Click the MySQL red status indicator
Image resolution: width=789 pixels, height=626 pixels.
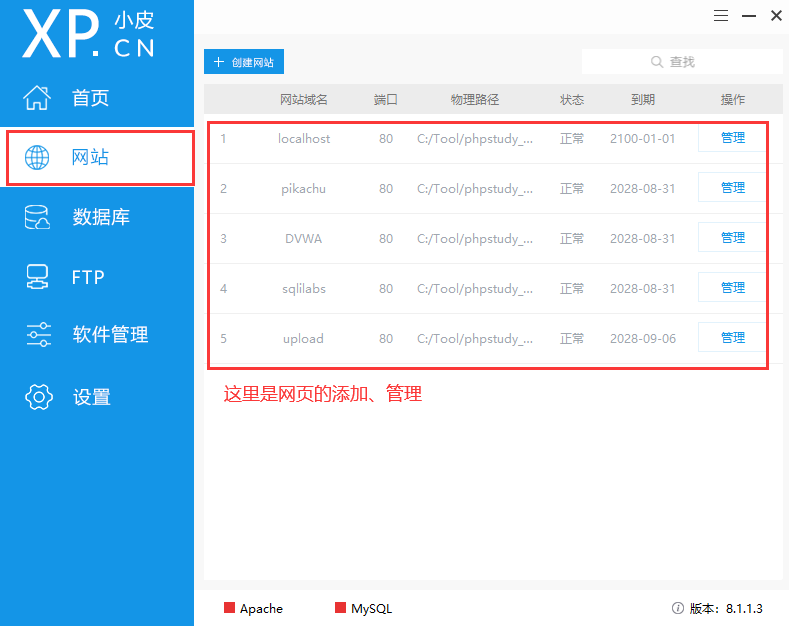coord(340,608)
